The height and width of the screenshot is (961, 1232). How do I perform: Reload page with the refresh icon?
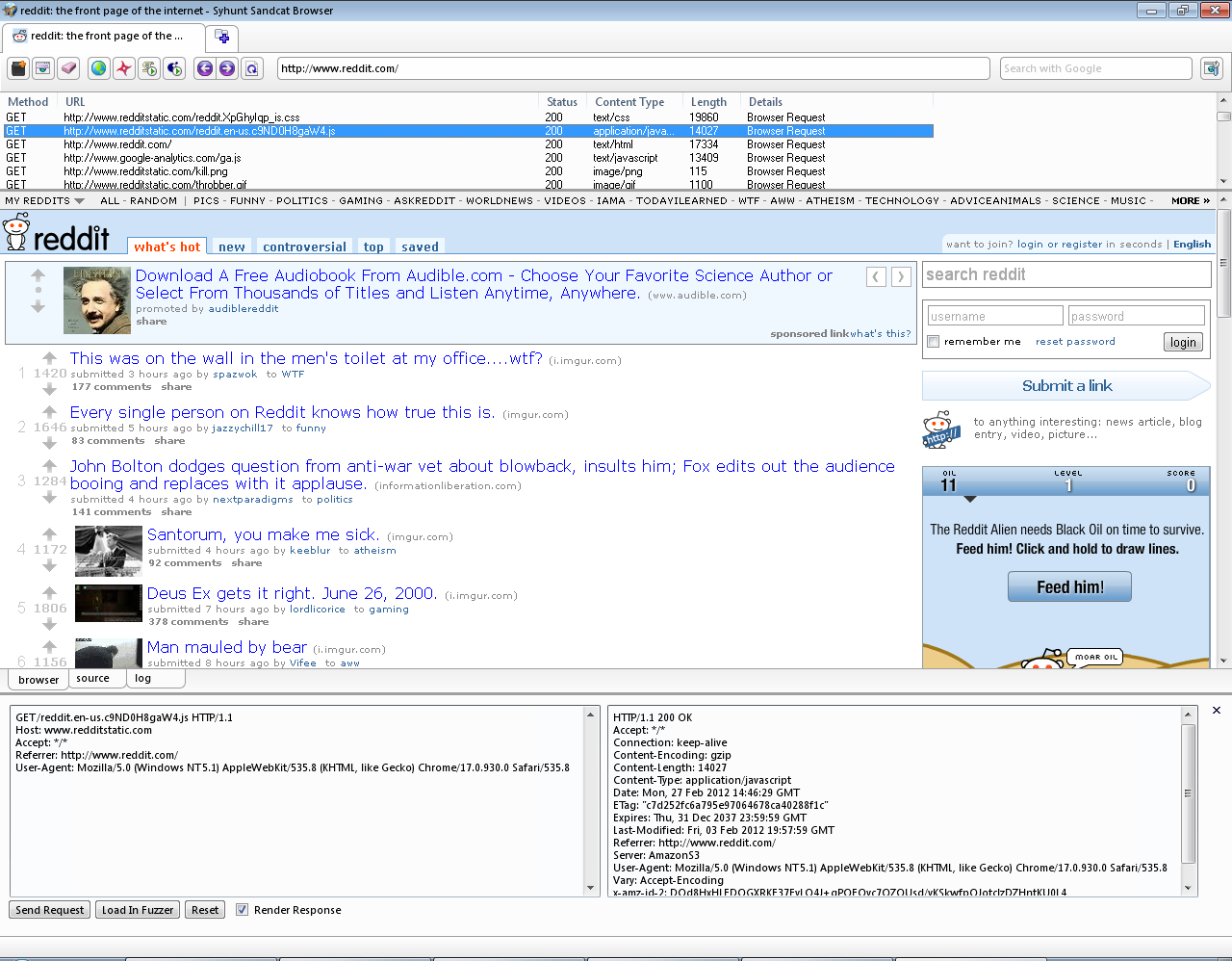tap(251, 68)
